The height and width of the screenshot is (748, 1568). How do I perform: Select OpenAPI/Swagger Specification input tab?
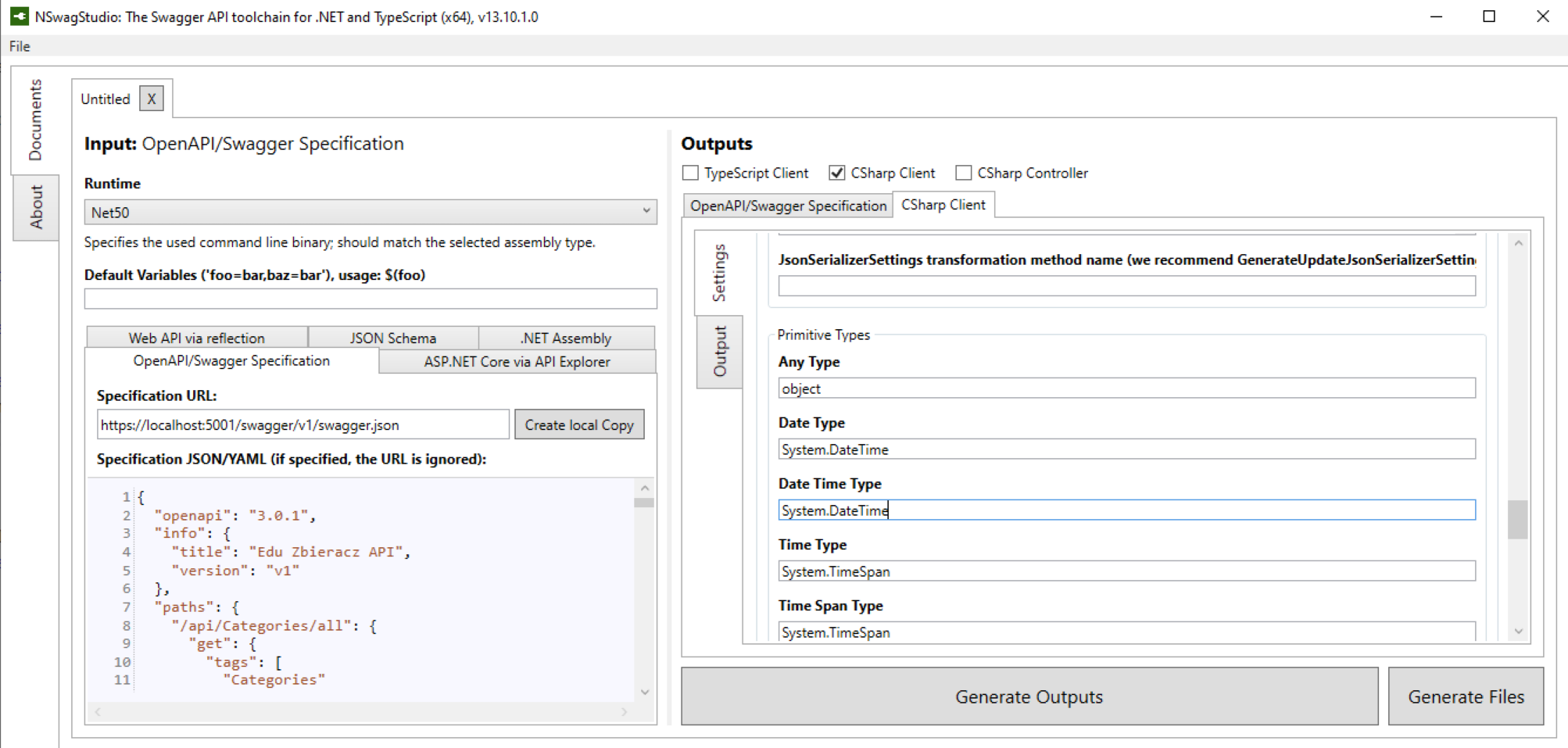point(232,360)
